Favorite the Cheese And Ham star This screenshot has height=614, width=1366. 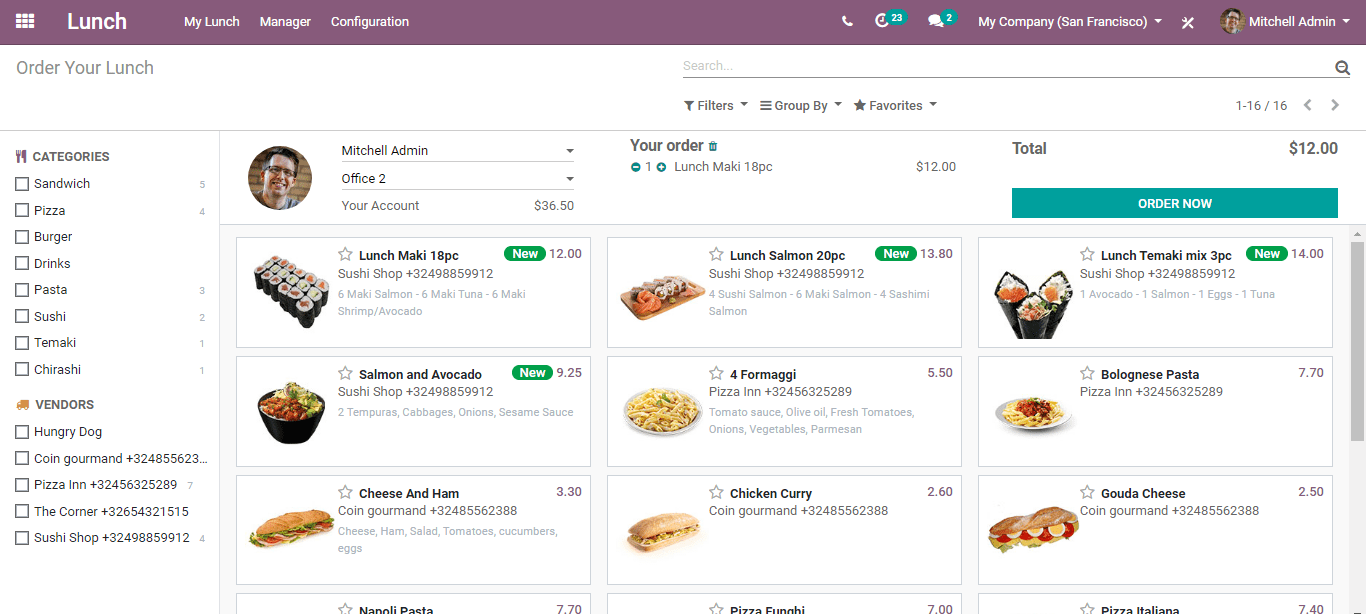click(x=345, y=492)
